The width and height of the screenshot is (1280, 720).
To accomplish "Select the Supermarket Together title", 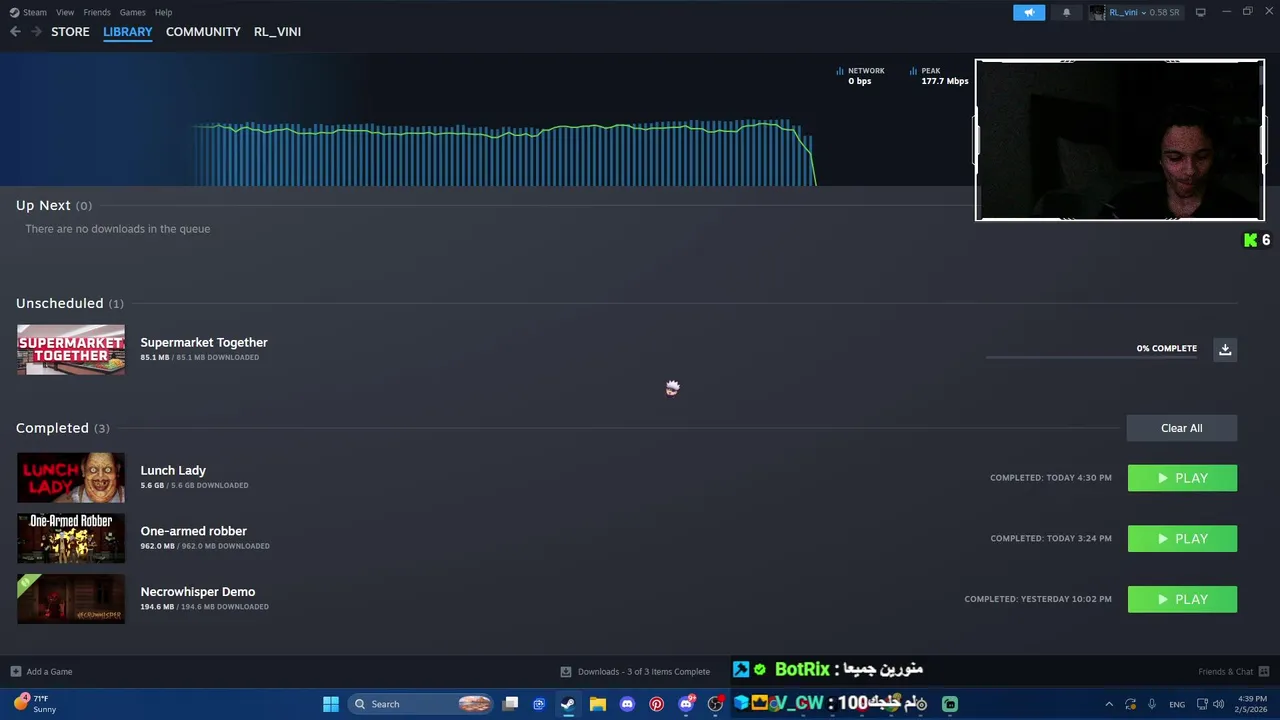I will 204,342.
